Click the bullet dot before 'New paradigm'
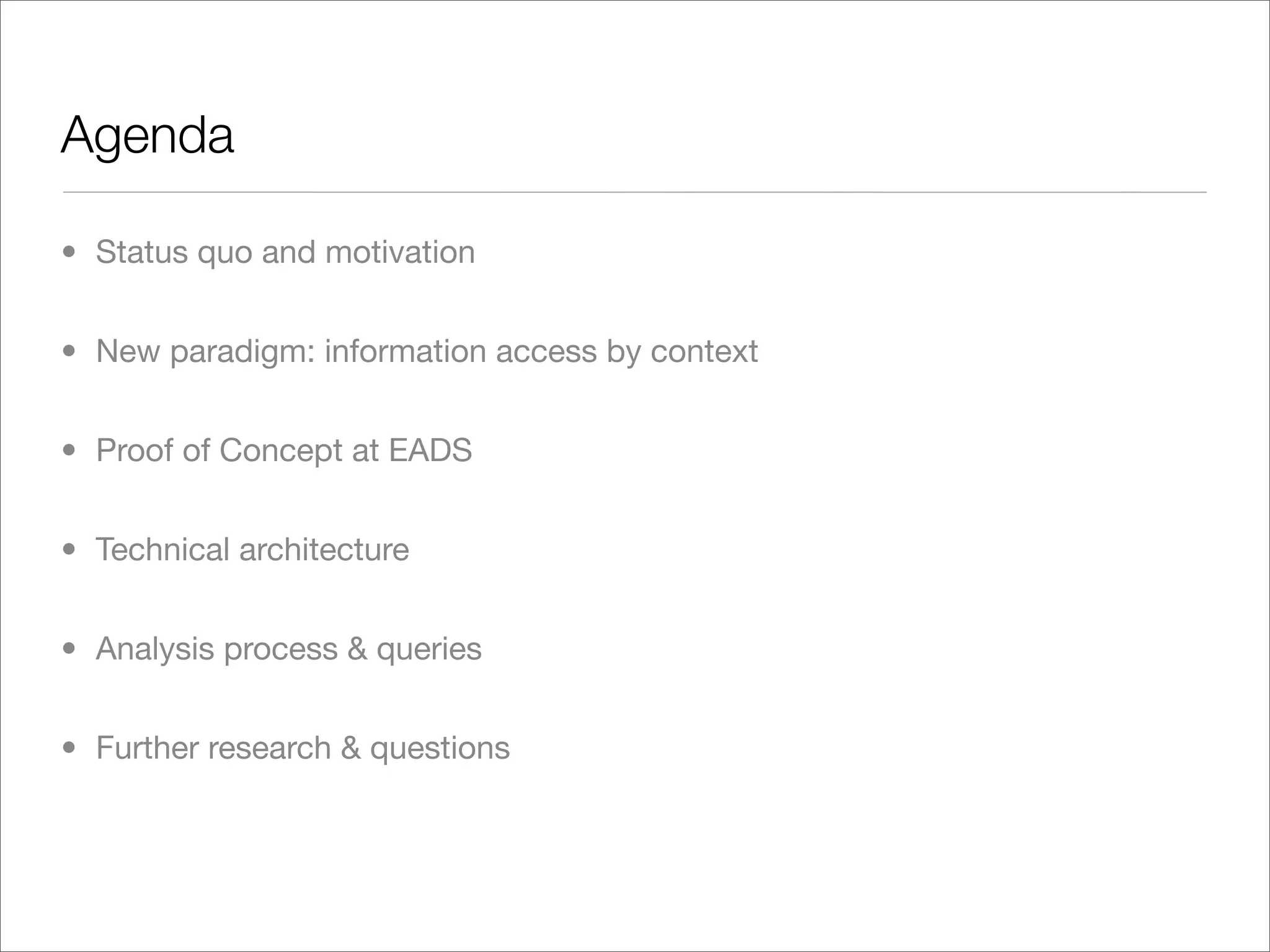Image resolution: width=1270 pixels, height=952 pixels. [69, 351]
